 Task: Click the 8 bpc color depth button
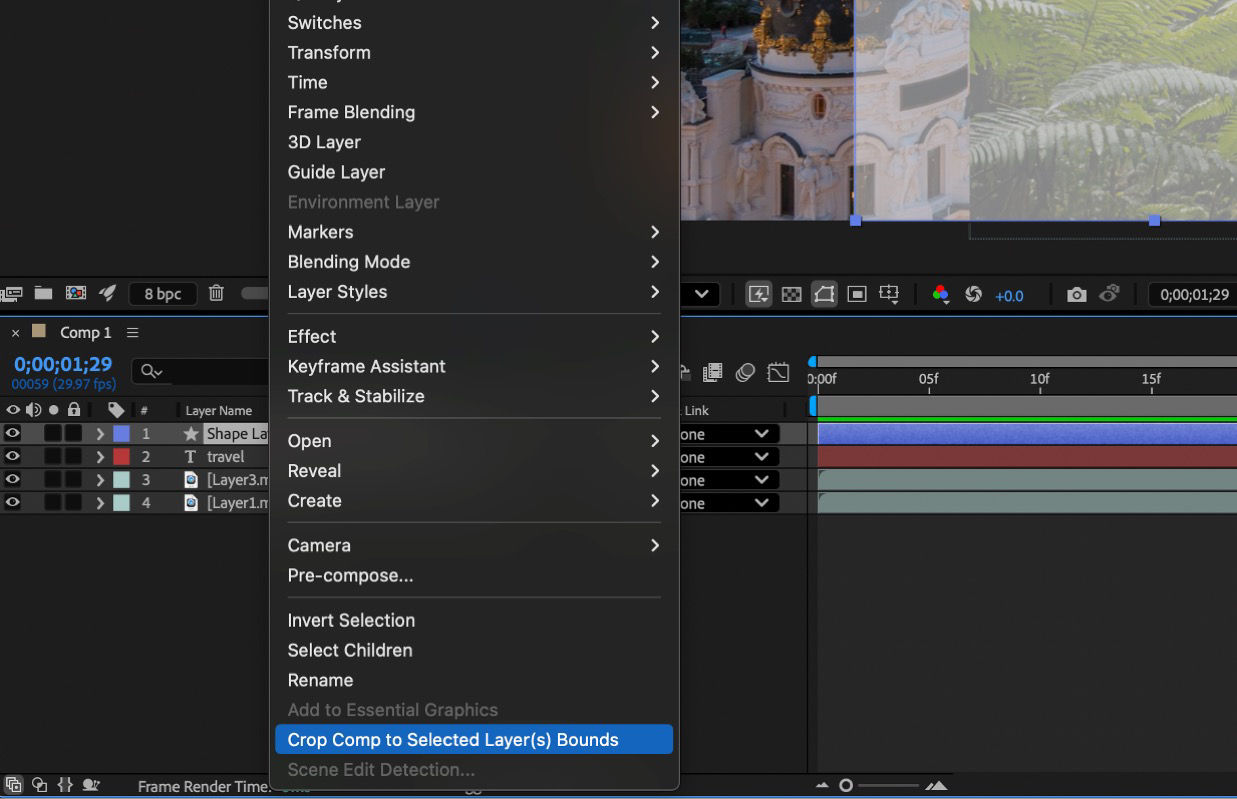click(x=162, y=293)
